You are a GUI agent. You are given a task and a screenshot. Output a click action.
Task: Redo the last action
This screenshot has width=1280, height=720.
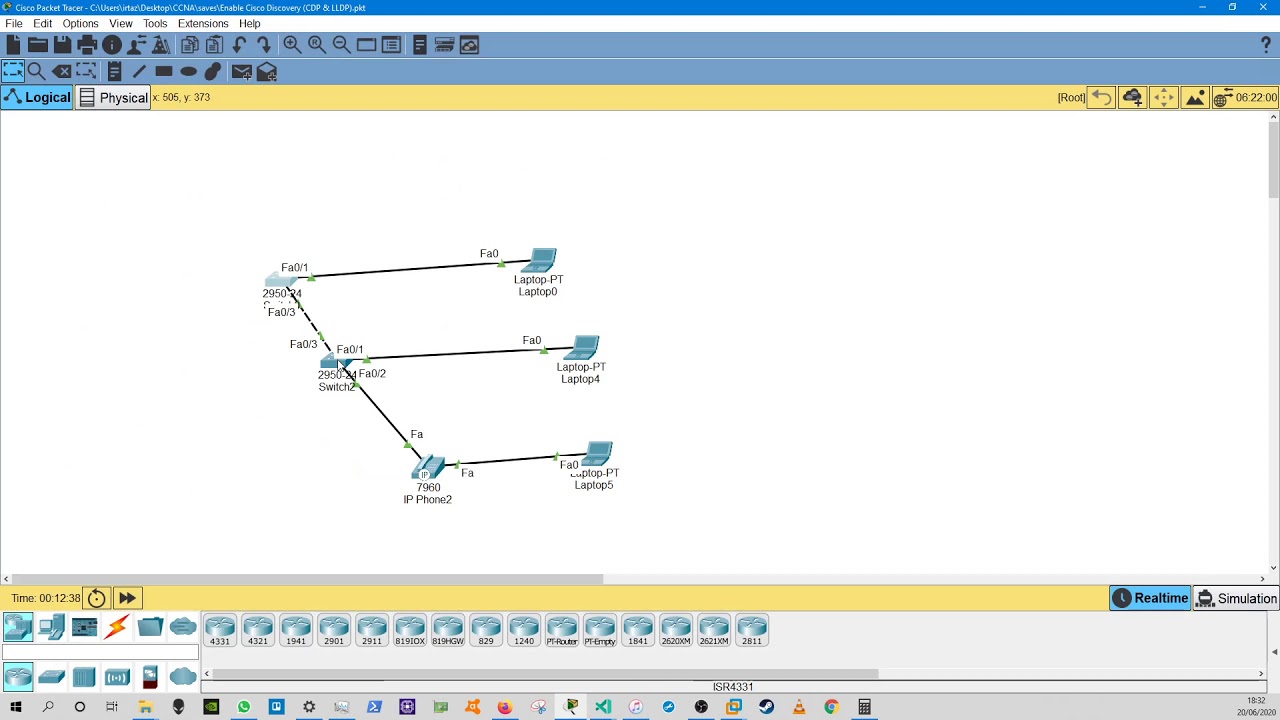263,45
